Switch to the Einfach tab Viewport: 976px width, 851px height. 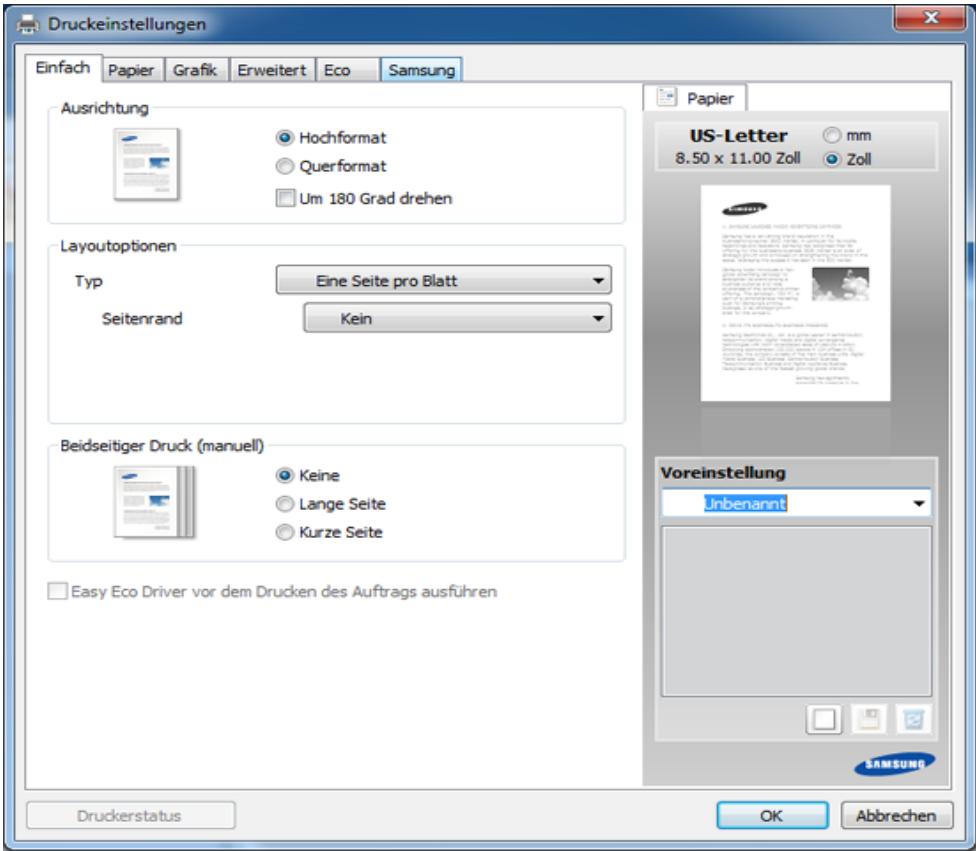(63, 68)
